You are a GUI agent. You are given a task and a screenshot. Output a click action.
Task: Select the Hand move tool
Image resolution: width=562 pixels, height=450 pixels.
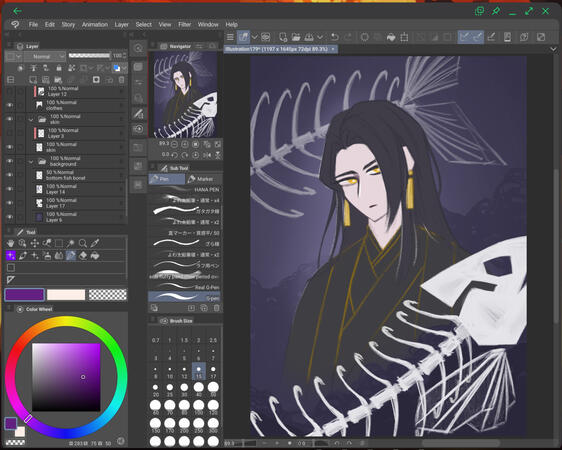[x=10, y=244]
